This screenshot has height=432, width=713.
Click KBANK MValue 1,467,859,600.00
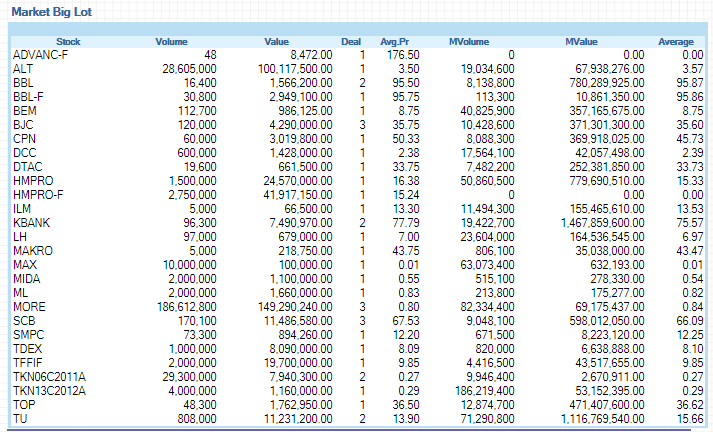[603, 223]
